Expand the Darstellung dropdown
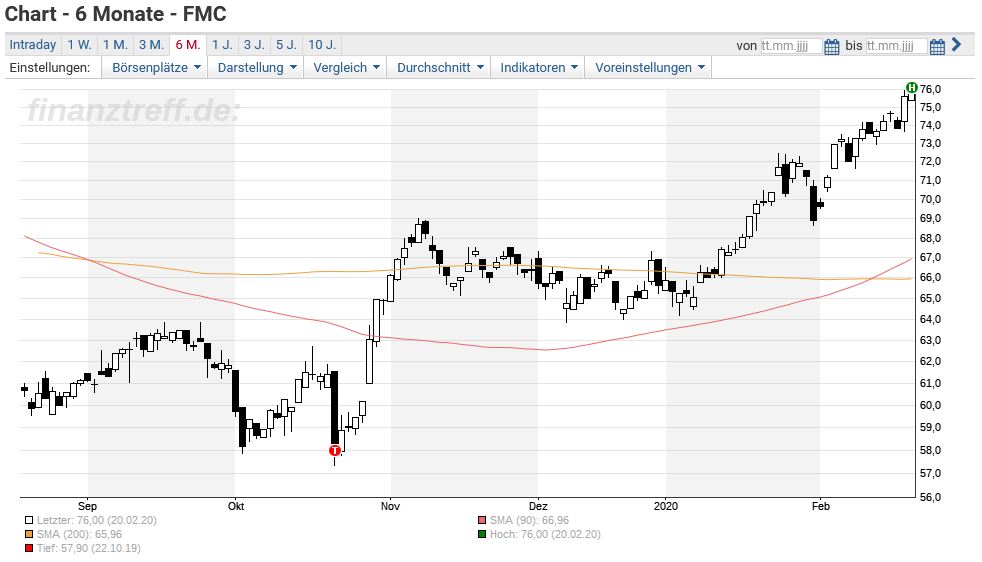This screenshot has width=982, height=562. 257,68
